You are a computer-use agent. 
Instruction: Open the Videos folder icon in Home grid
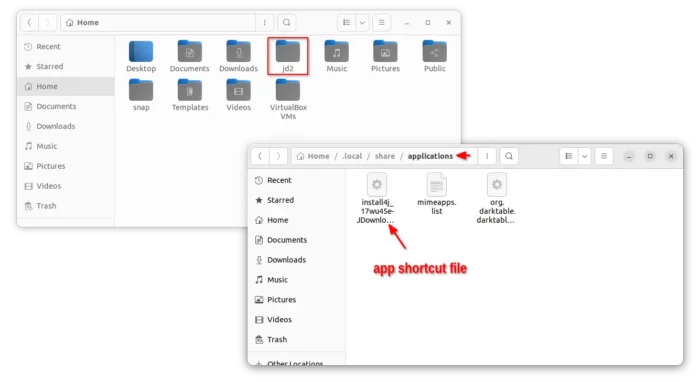[238, 90]
